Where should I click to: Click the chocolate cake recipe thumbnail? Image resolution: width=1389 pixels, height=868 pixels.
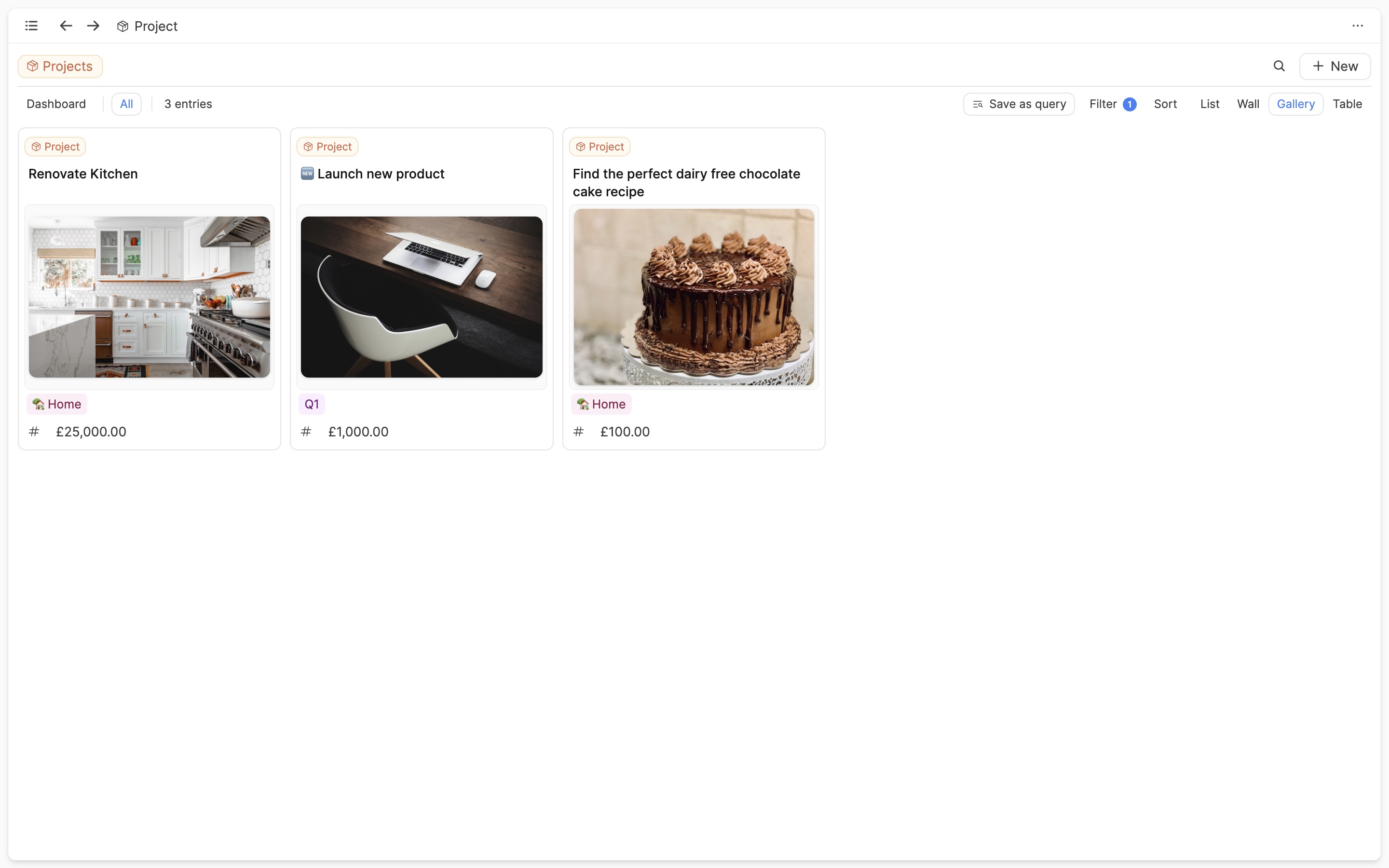point(694,296)
